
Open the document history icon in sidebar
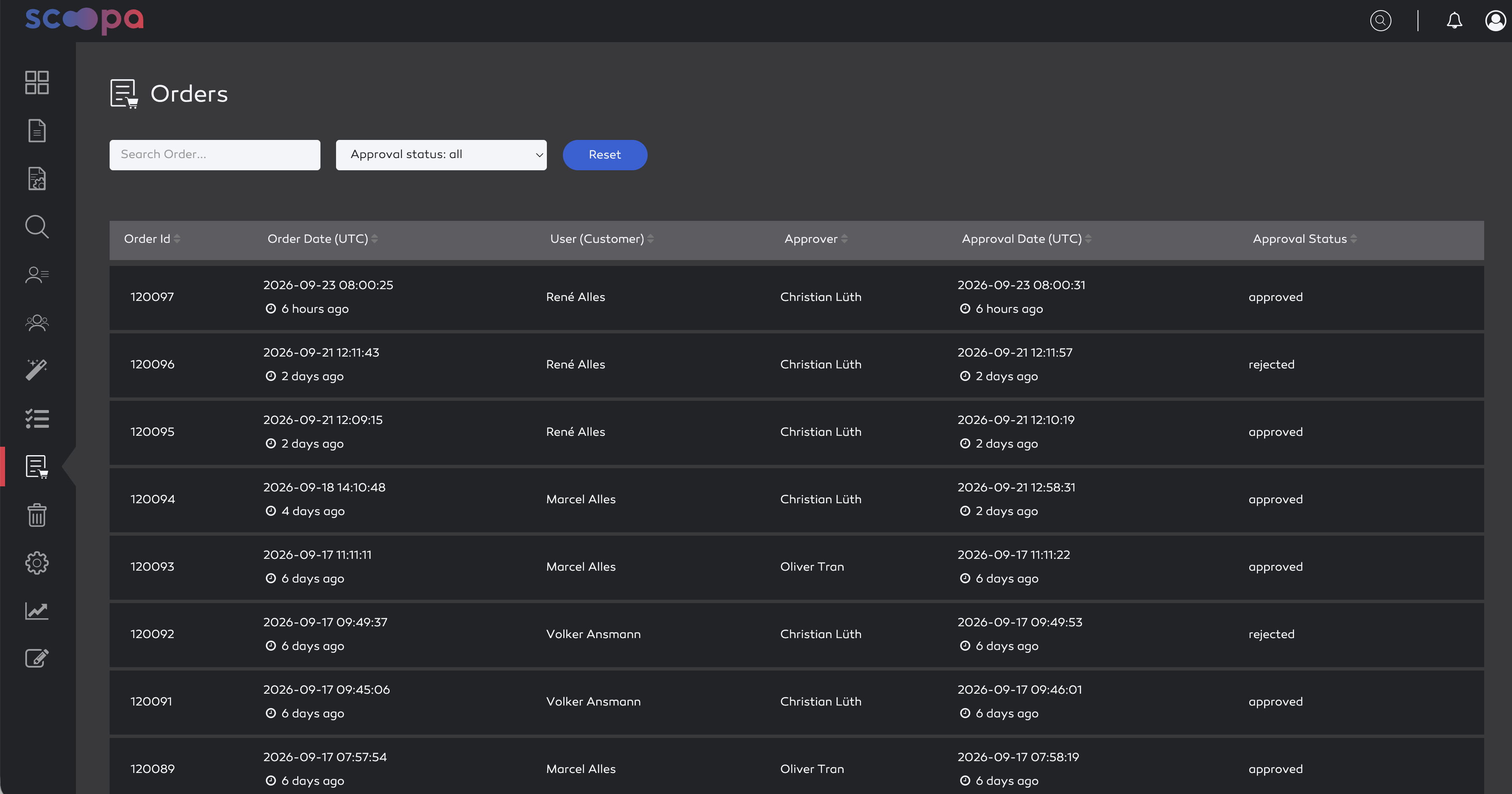[37, 178]
